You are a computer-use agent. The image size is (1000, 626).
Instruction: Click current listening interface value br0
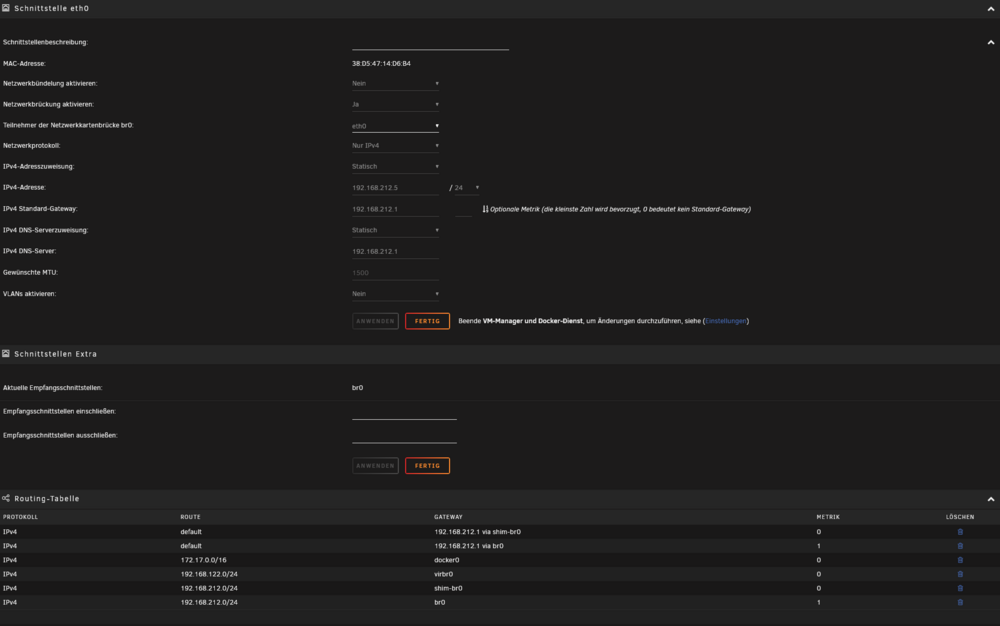point(358,388)
